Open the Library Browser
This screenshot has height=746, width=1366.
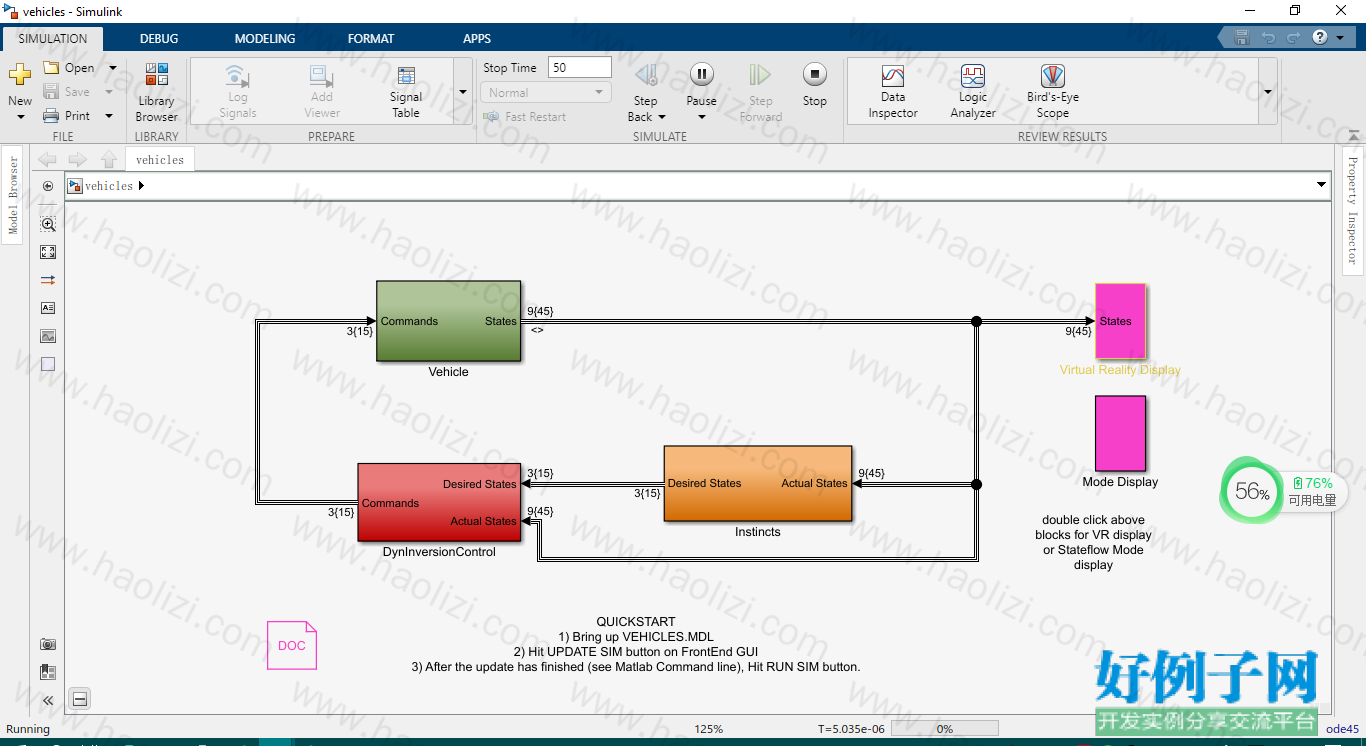point(157,92)
